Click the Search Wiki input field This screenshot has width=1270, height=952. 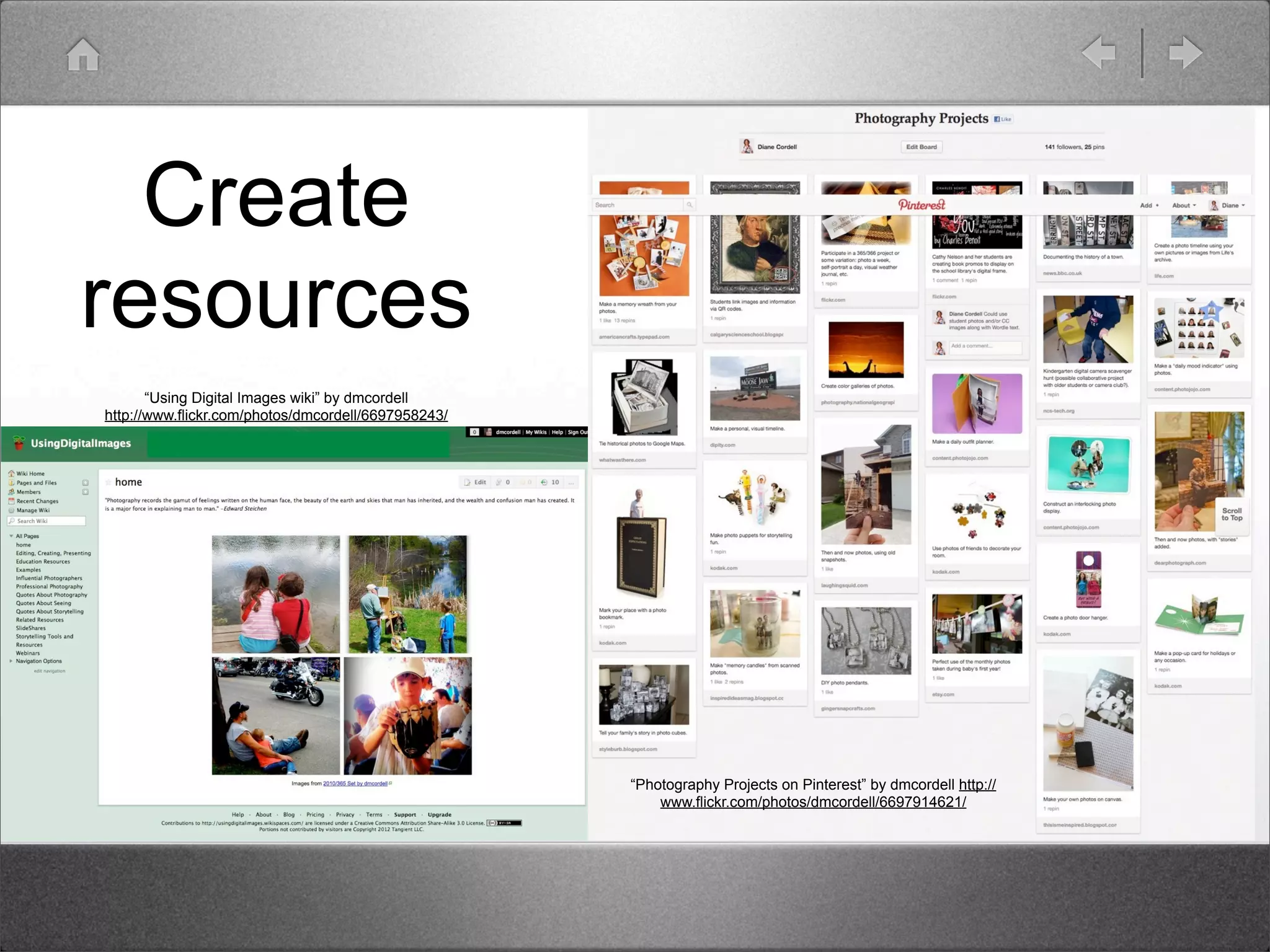tap(47, 521)
